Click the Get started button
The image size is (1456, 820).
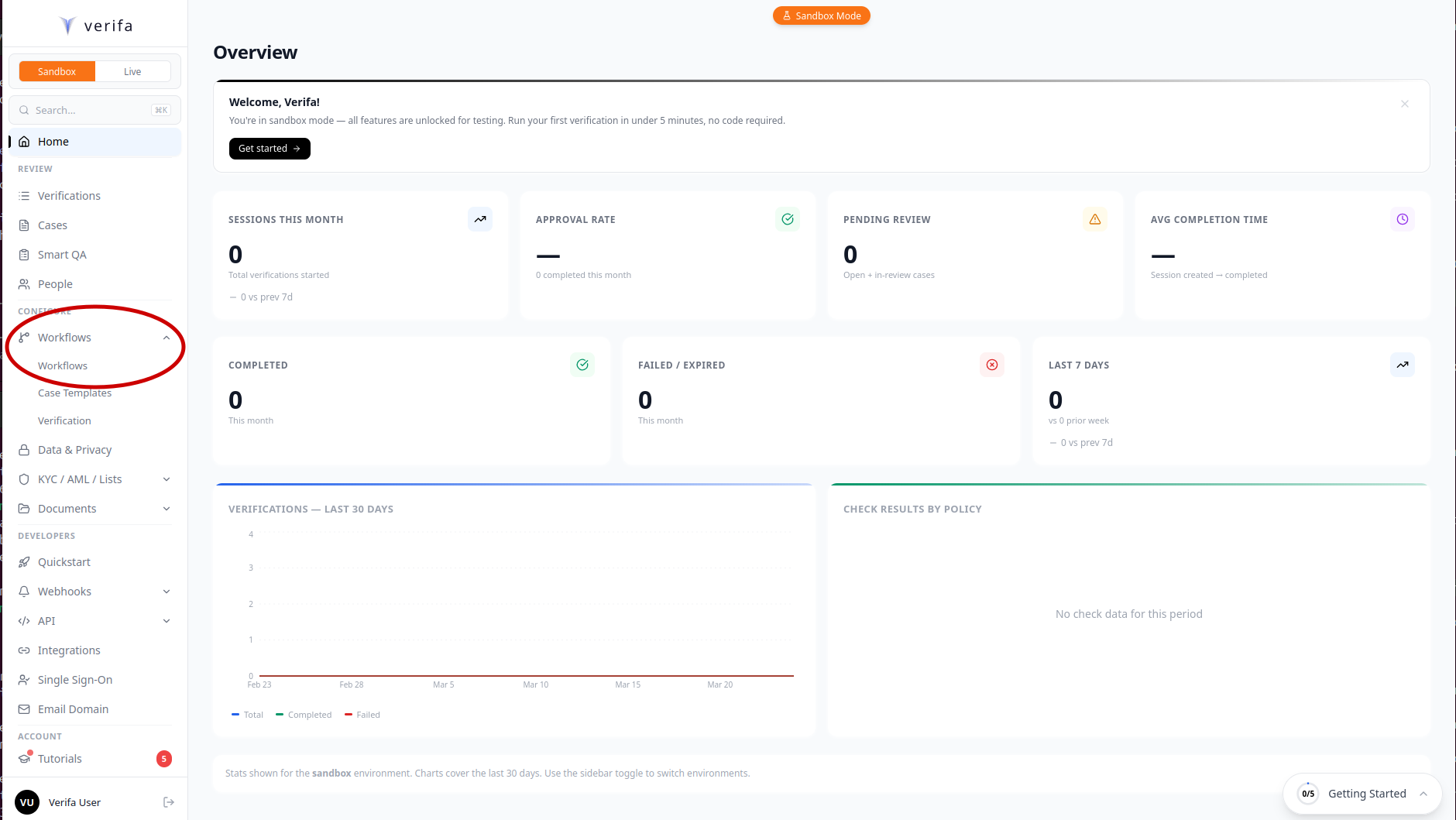tap(269, 148)
